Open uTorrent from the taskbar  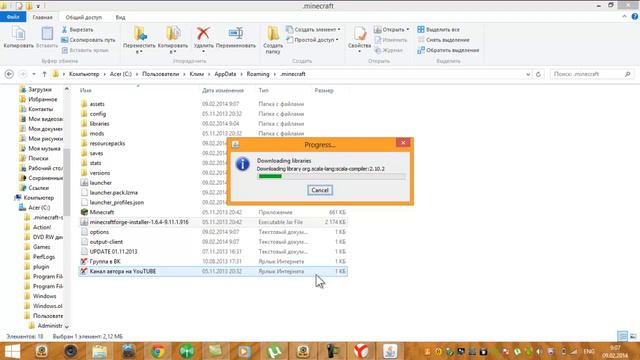tap(274, 351)
